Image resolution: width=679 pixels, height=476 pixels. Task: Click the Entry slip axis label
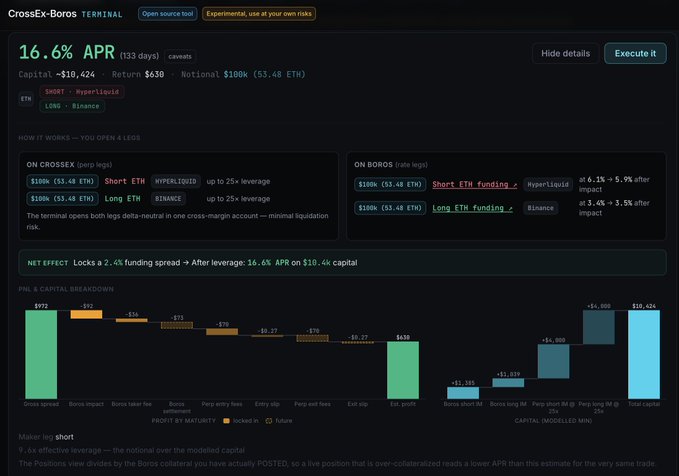(x=267, y=404)
